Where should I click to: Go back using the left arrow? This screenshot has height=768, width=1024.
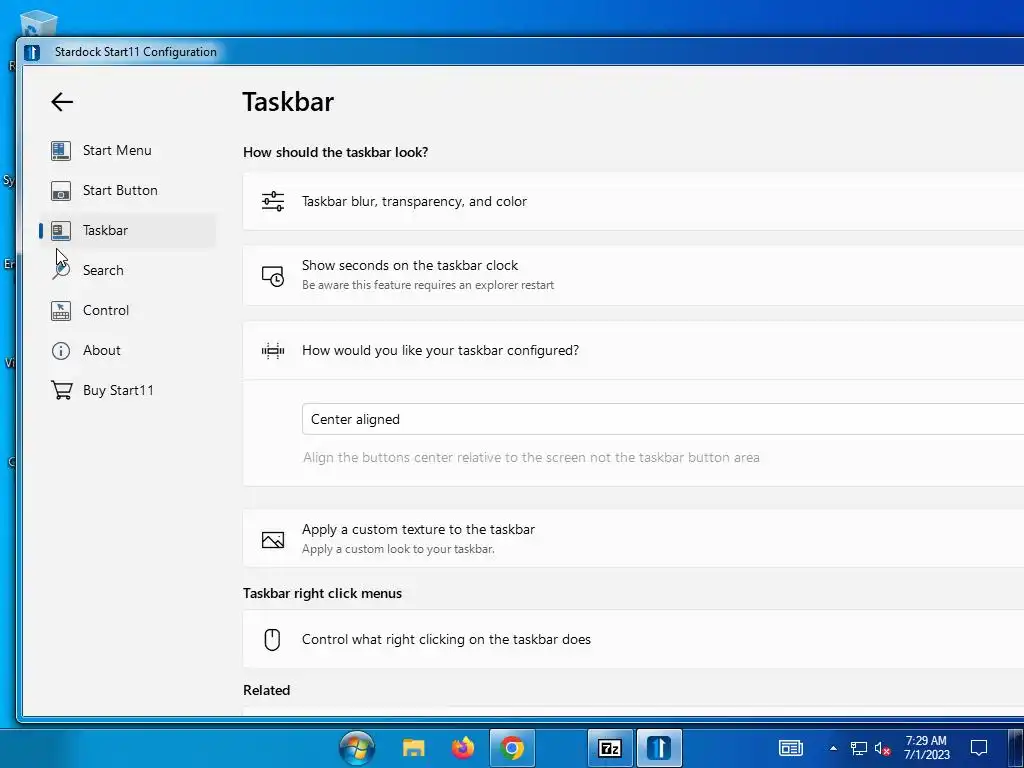point(62,102)
